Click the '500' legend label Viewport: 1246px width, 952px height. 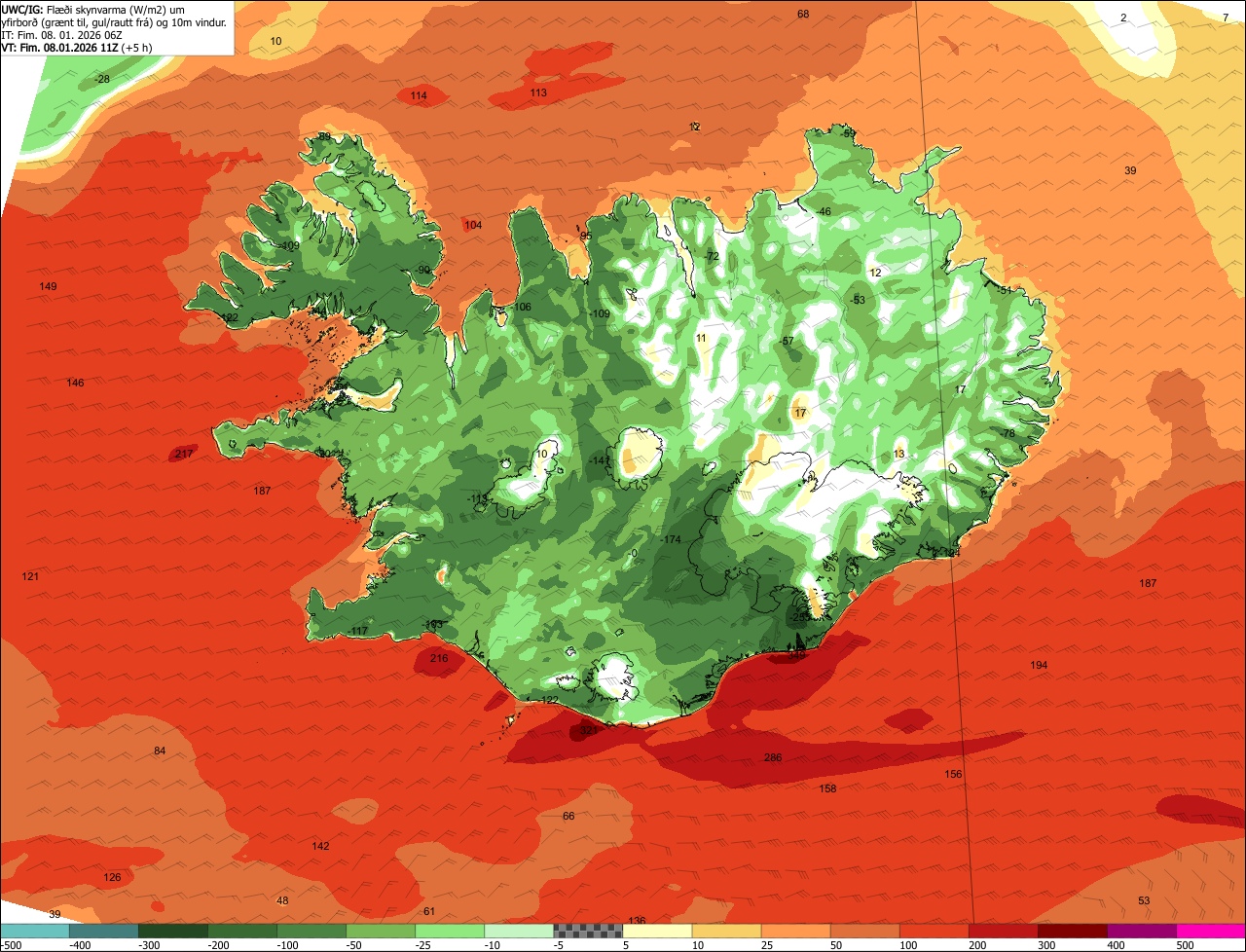pos(1183,944)
